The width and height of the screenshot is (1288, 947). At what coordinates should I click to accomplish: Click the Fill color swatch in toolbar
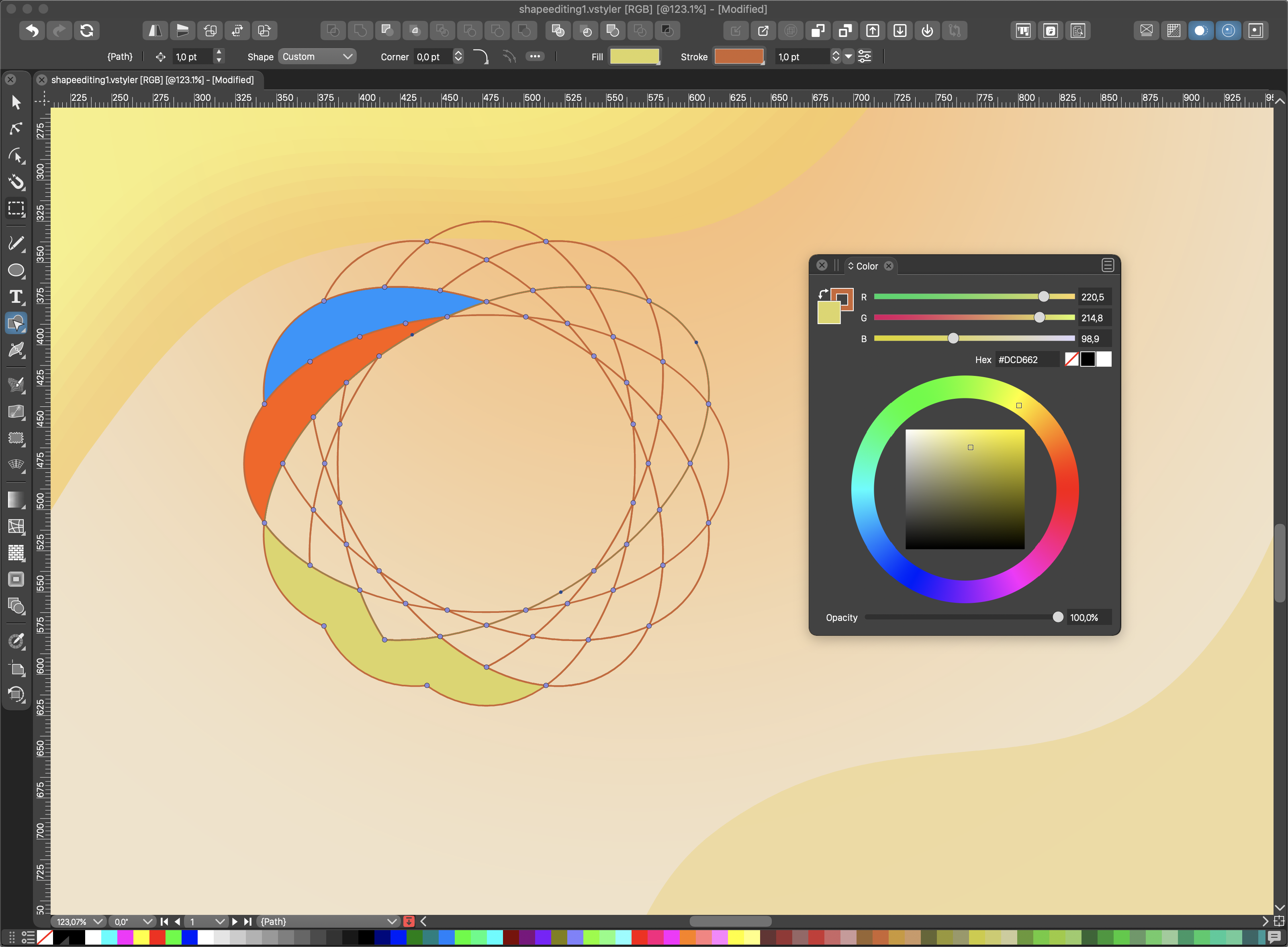634,56
